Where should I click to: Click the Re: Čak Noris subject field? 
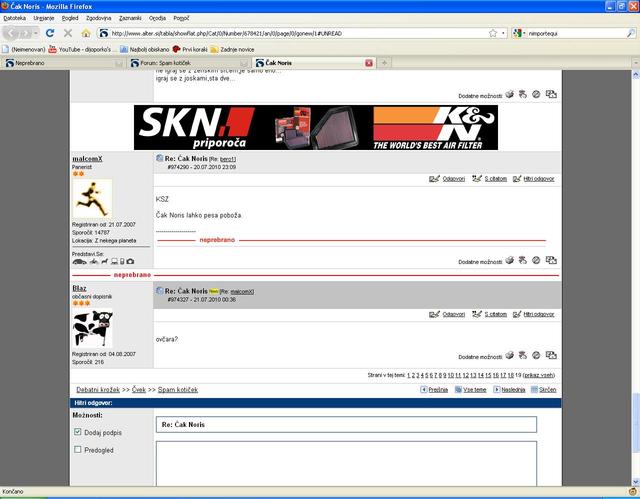[346, 424]
